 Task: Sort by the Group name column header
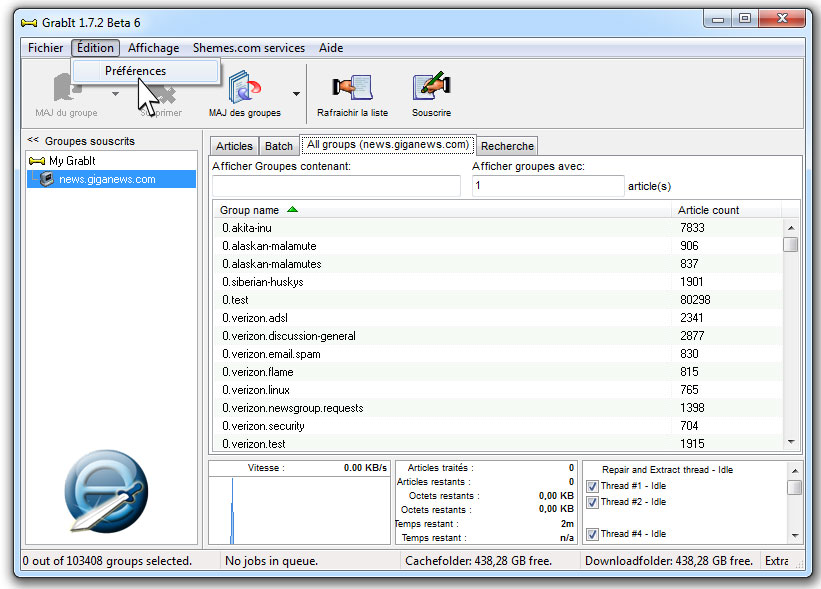(442, 210)
